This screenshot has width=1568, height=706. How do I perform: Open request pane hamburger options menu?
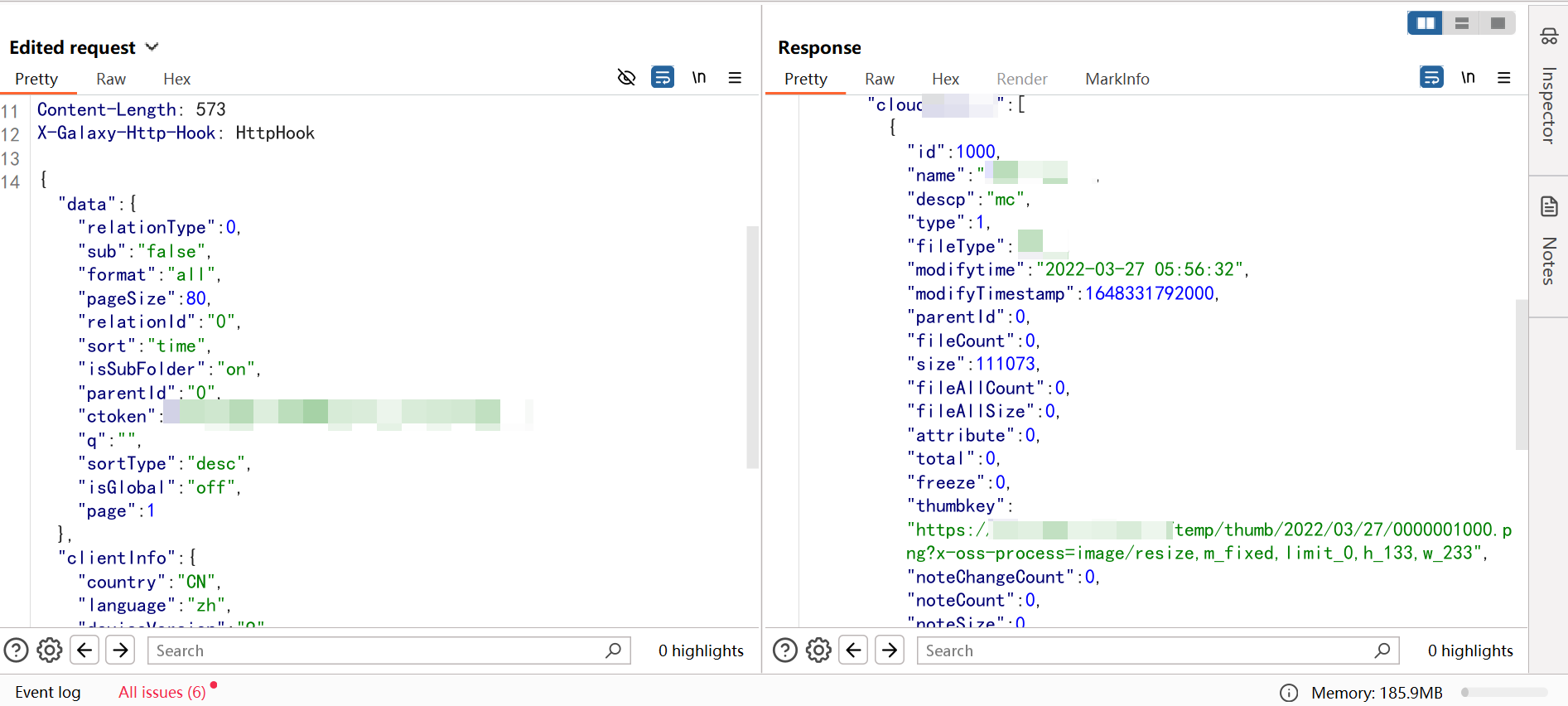tap(735, 77)
